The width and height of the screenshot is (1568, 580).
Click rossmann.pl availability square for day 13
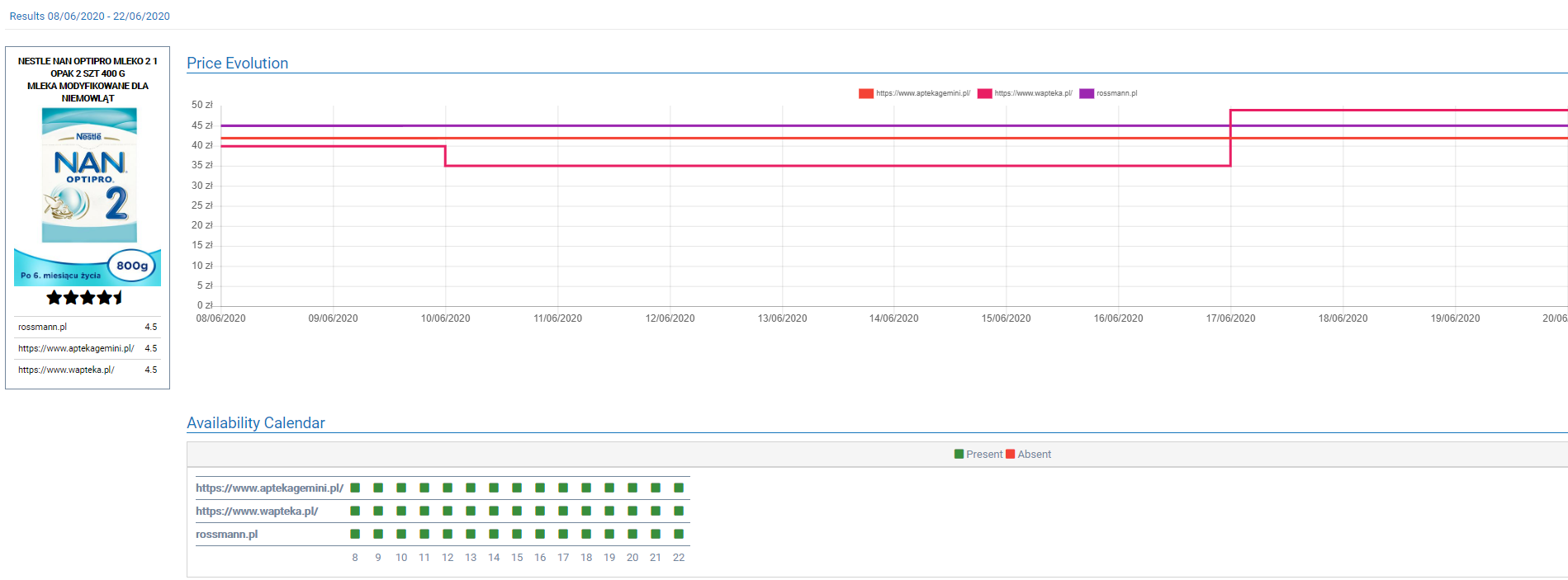coord(471,534)
